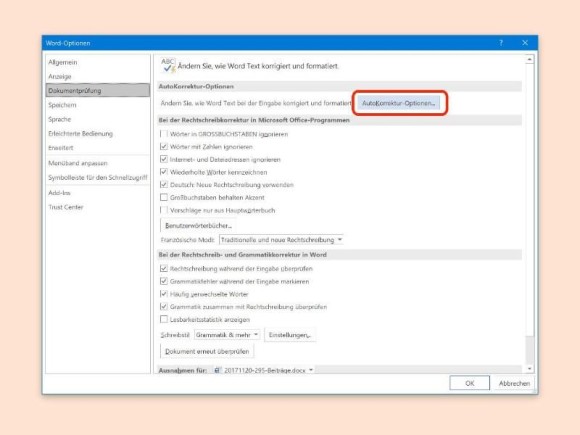Toggle Deutsch: Neue Rechtschreibung verwenden
Image resolution: width=580 pixels, height=435 pixels.
(x=163, y=185)
